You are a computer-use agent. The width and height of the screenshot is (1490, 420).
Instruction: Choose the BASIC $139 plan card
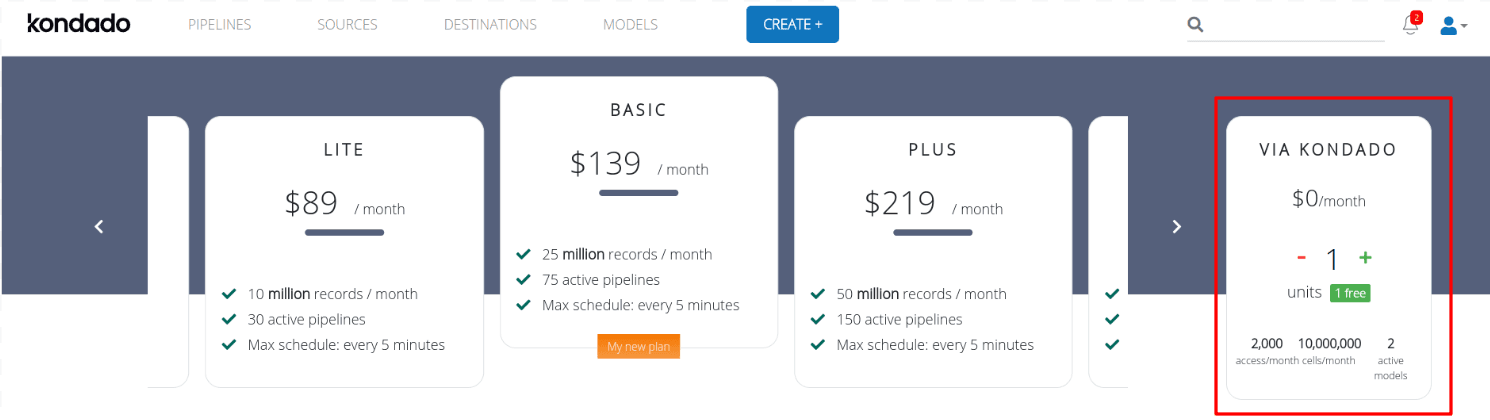click(638, 210)
